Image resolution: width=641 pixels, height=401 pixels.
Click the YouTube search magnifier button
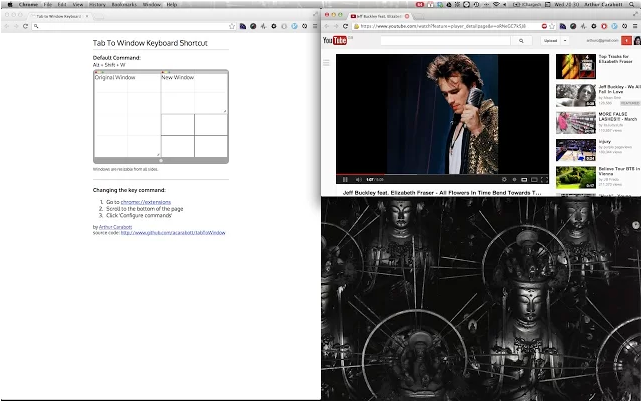click(x=521, y=40)
